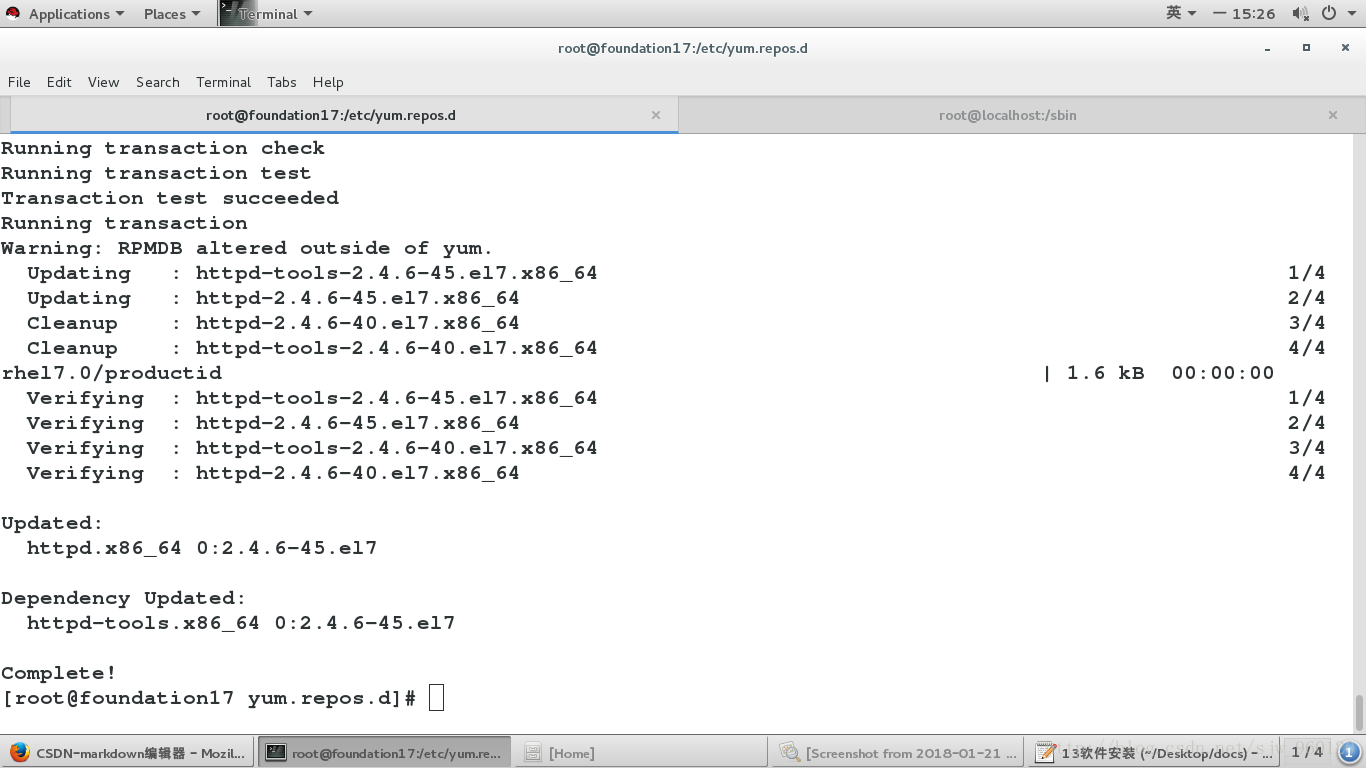This screenshot has height=768, width=1366.
Task: Open the input method indicator 英
Action: click(1181, 13)
